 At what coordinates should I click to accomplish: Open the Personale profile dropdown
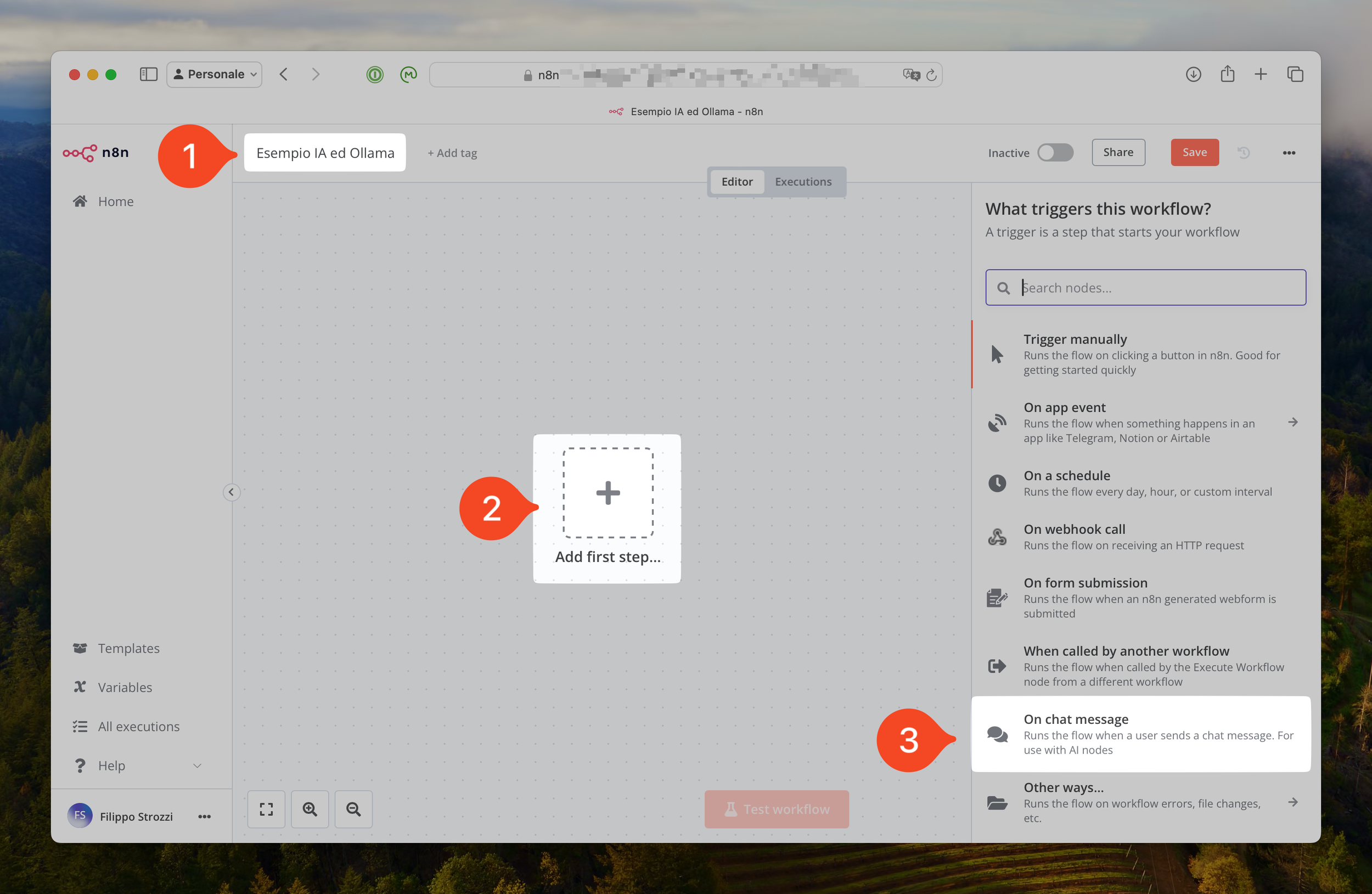click(x=215, y=74)
